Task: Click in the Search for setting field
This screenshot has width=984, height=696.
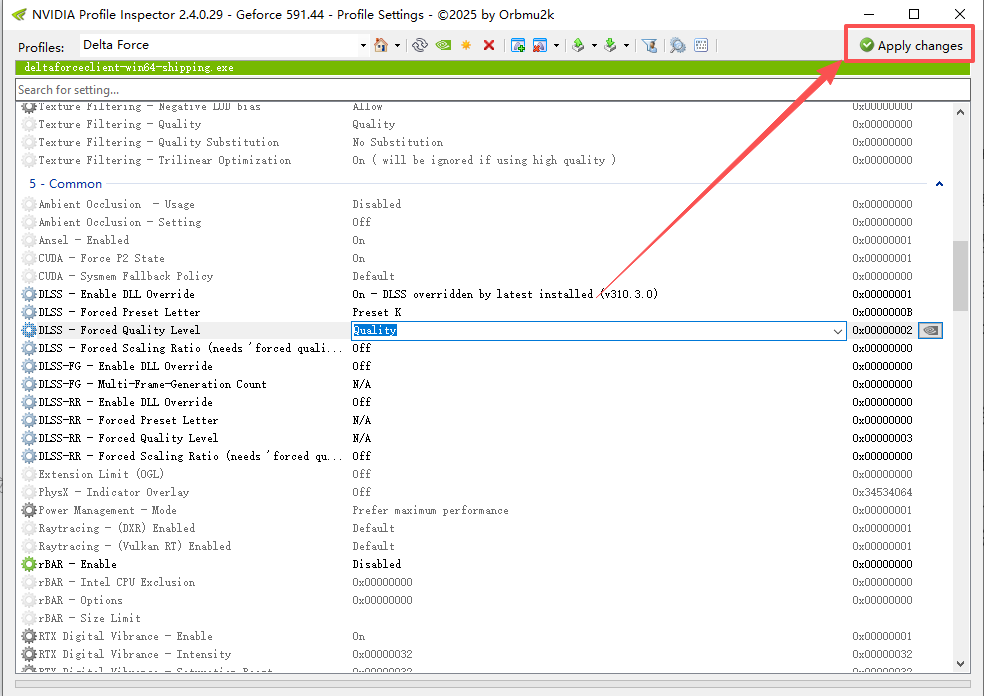Action: (x=490, y=90)
